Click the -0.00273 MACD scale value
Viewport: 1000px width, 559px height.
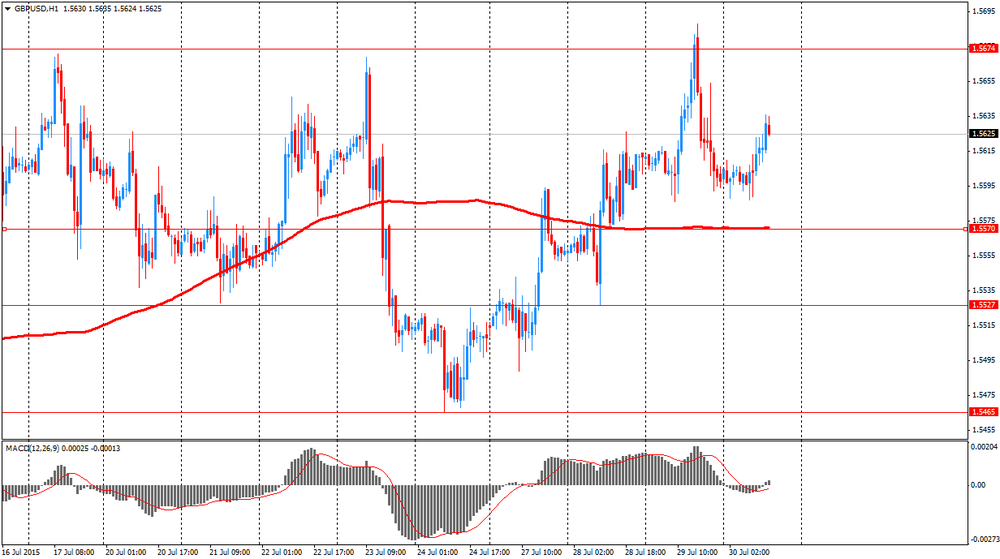(x=983, y=540)
